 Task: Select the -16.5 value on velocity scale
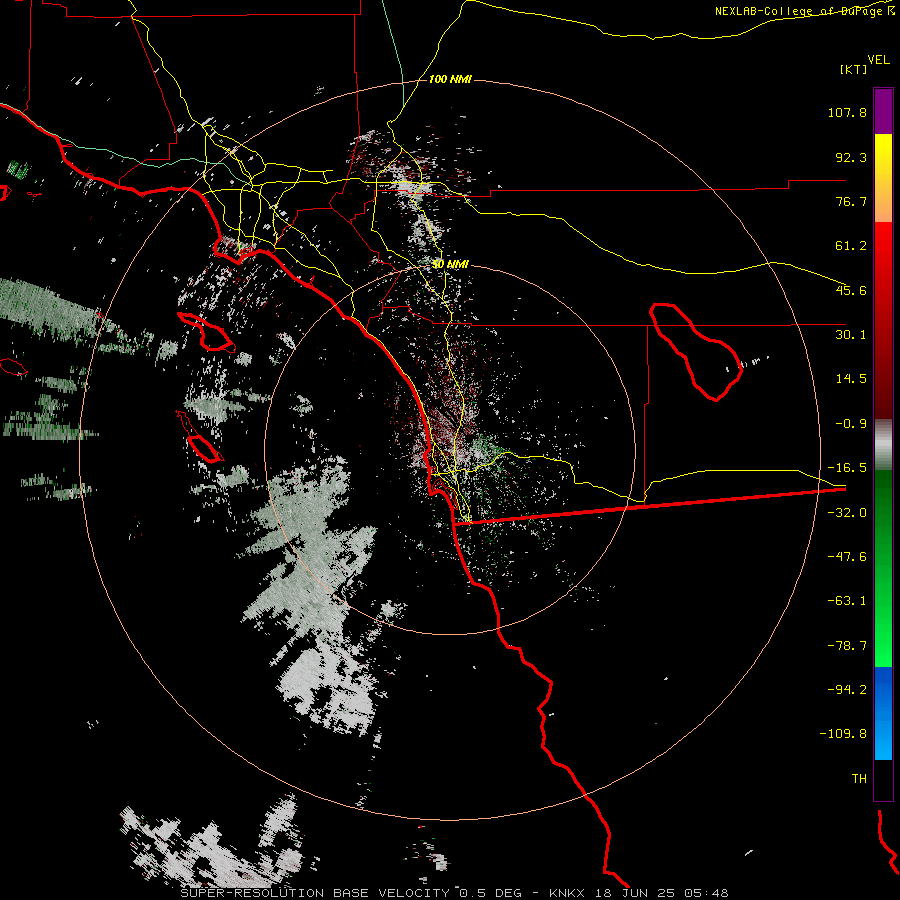click(847, 468)
